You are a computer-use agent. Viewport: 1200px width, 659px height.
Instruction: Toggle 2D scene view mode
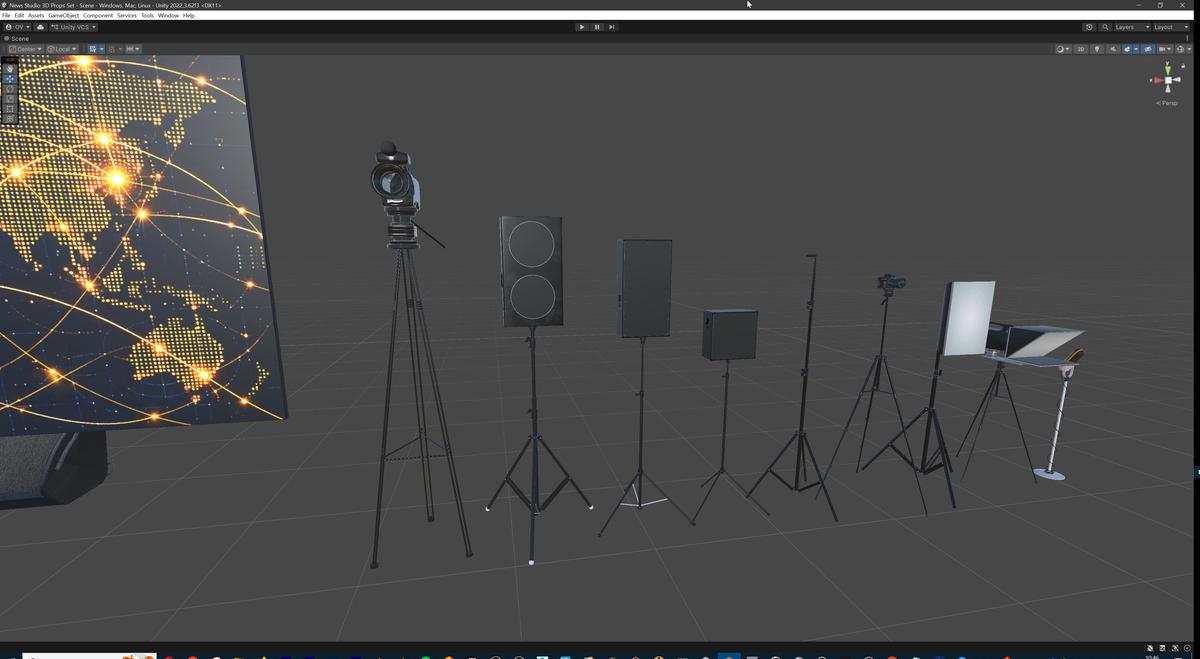(x=1081, y=49)
